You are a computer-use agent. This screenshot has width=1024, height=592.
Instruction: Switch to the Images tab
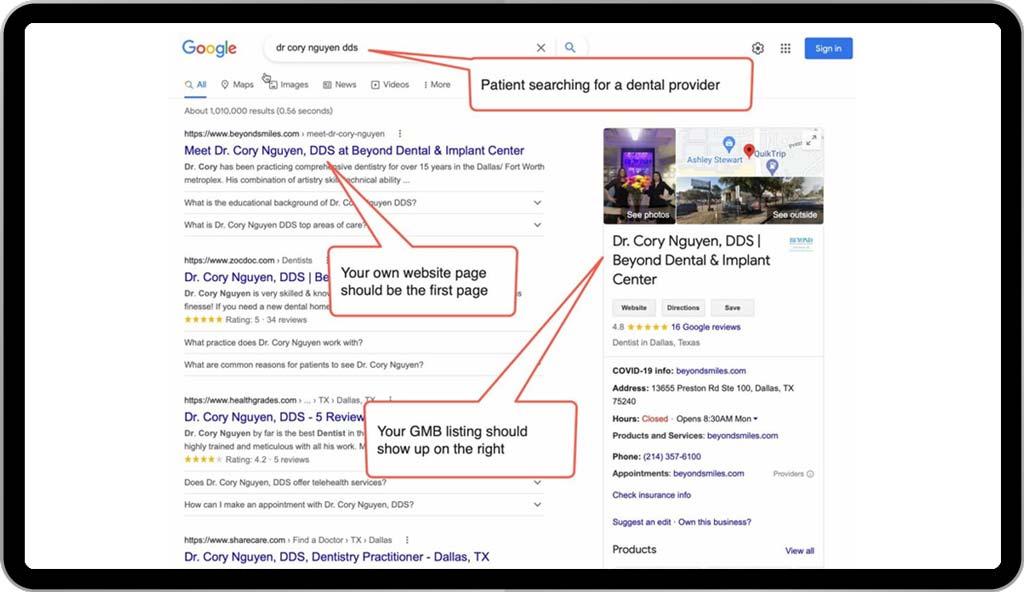click(x=289, y=84)
